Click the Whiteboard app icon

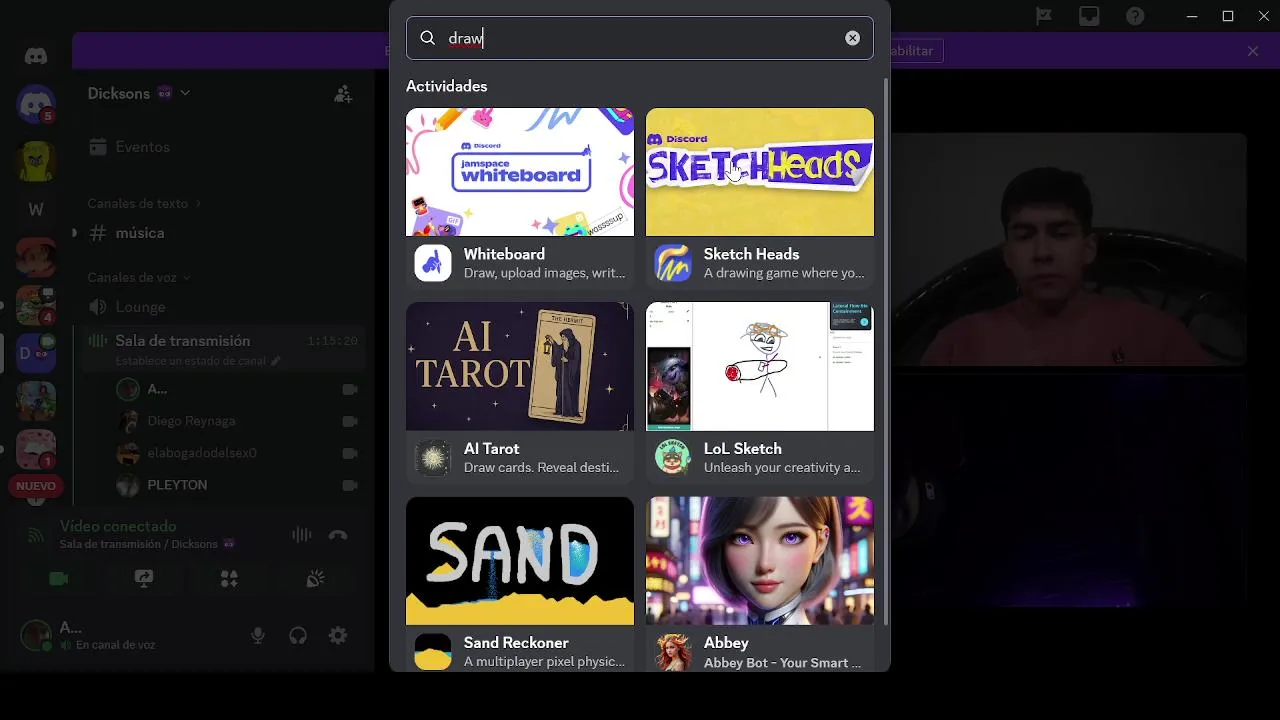click(x=433, y=263)
